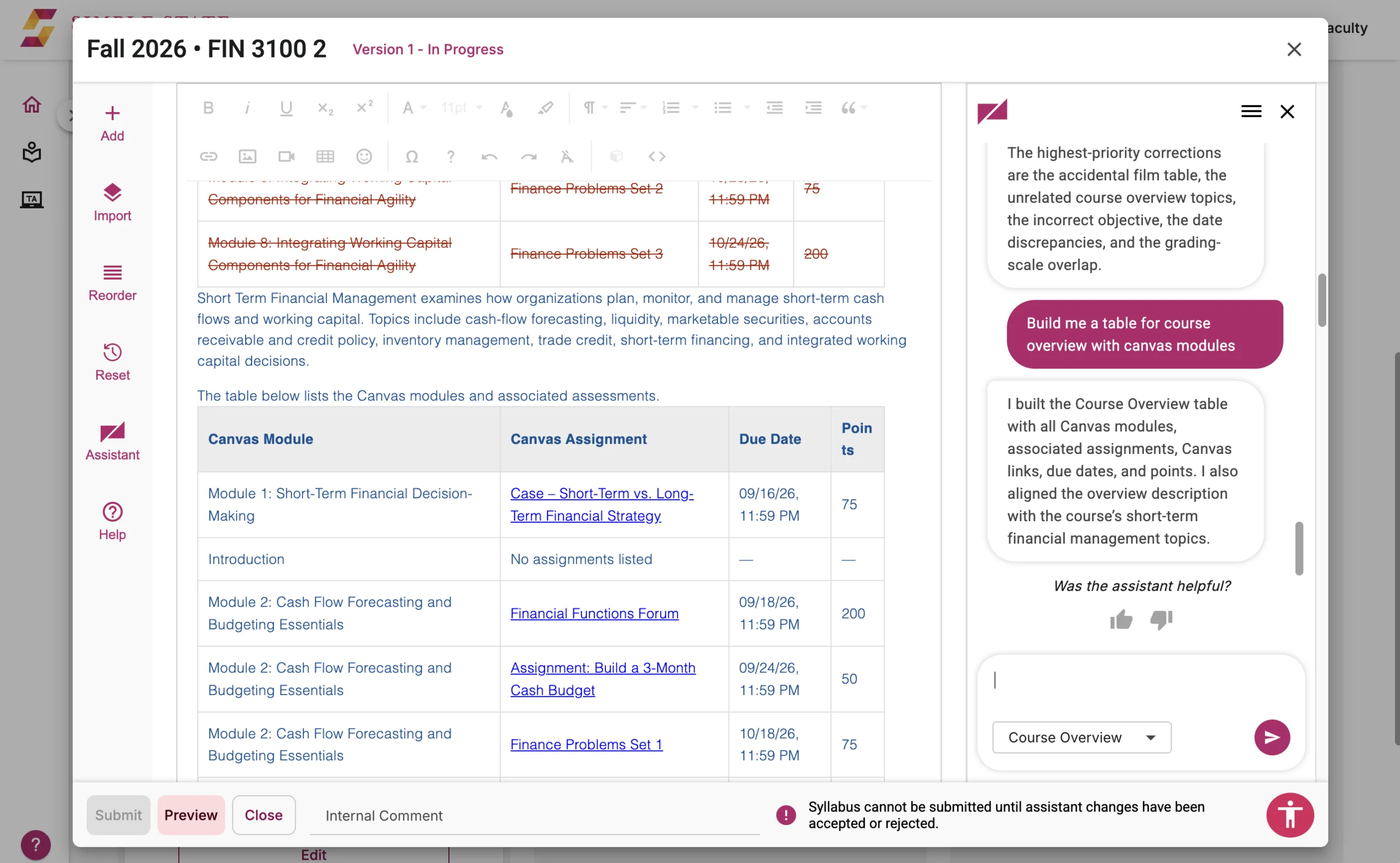Open the code view of the editor

tap(657, 156)
